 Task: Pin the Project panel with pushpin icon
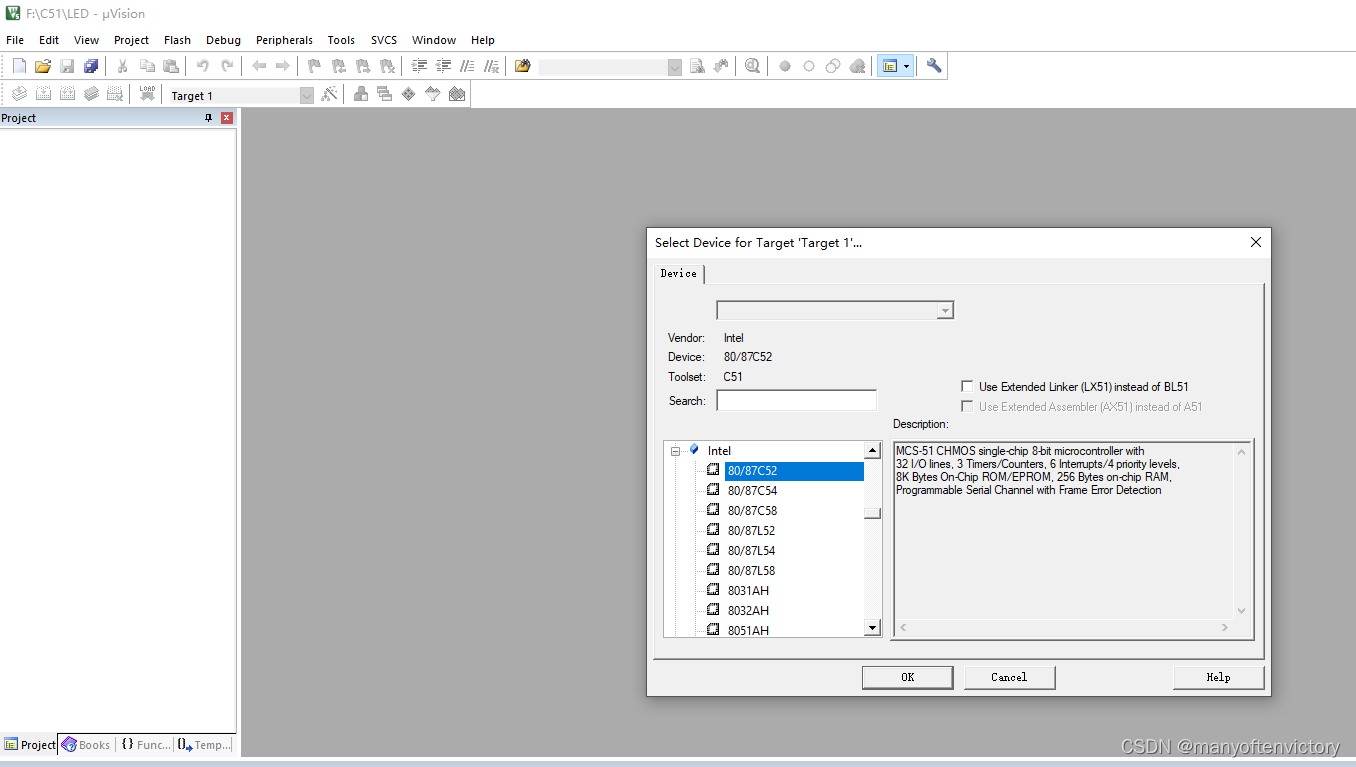point(209,118)
